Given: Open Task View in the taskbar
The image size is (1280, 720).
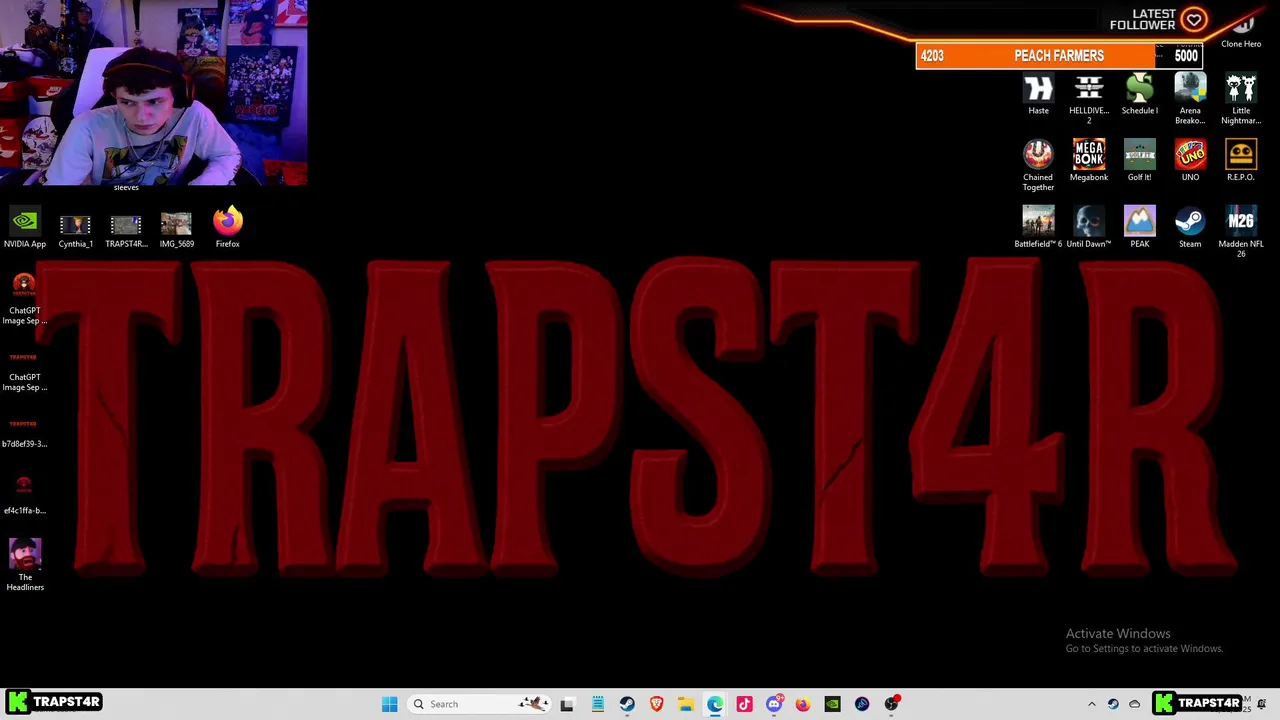Looking at the screenshot, I should click(x=567, y=704).
